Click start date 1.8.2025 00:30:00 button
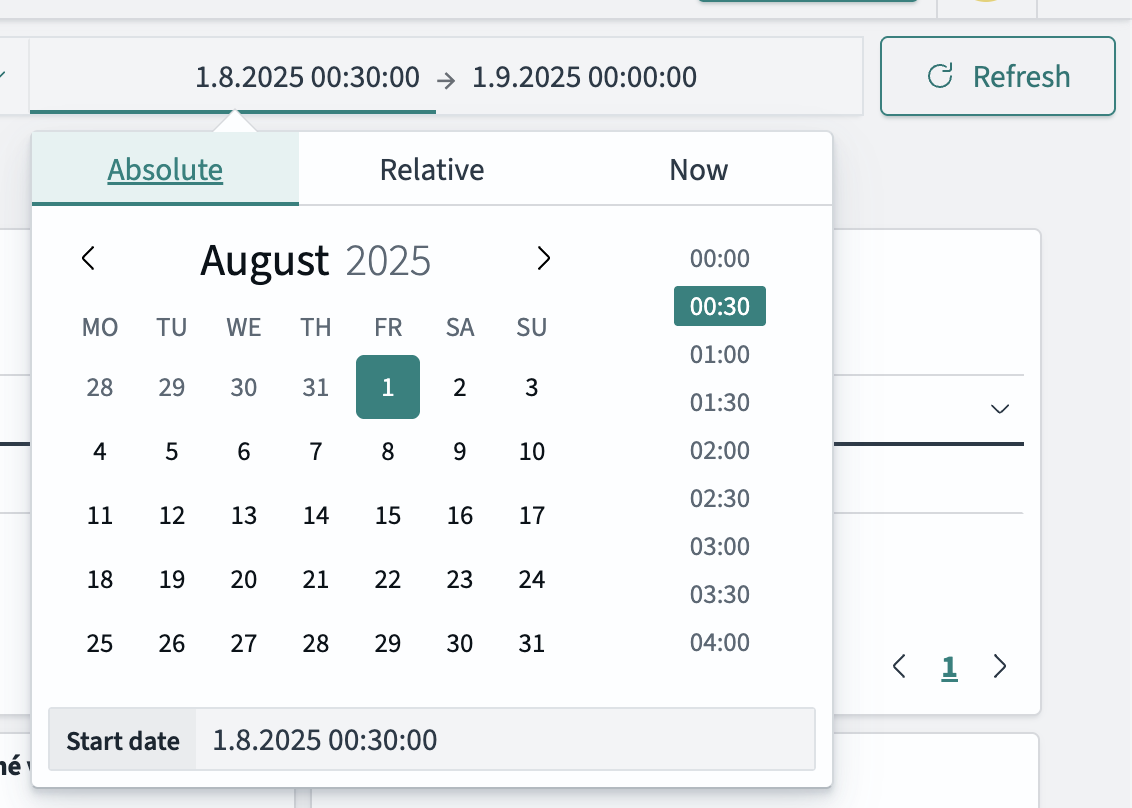The image size is (1132, 808). (x=307, y=77)
